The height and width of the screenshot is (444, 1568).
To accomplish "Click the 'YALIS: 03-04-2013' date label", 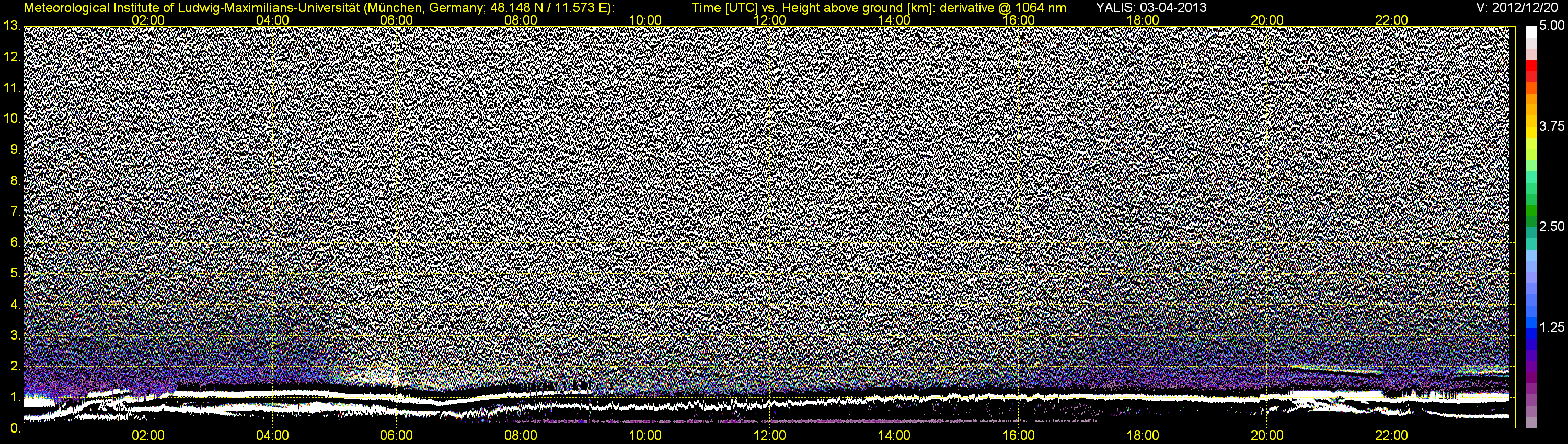I will 1151,7.
